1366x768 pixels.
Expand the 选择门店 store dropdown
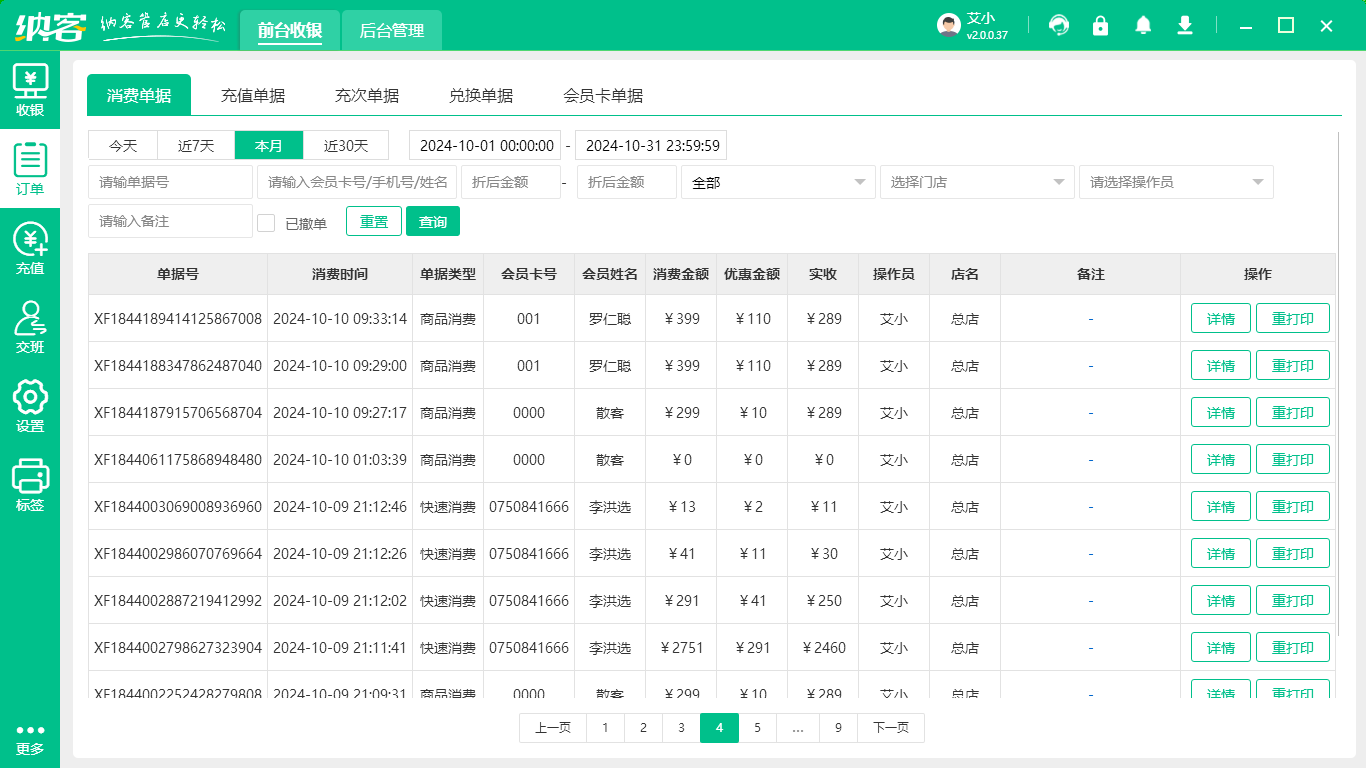click(x=976, y=182)
